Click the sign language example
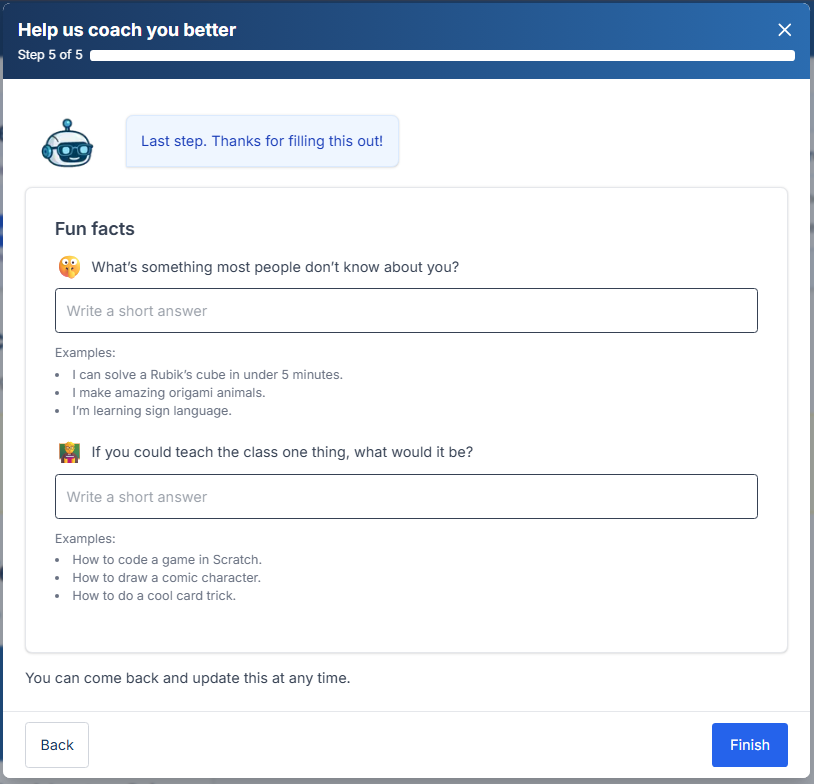814x784 pixels. point(152,411)
